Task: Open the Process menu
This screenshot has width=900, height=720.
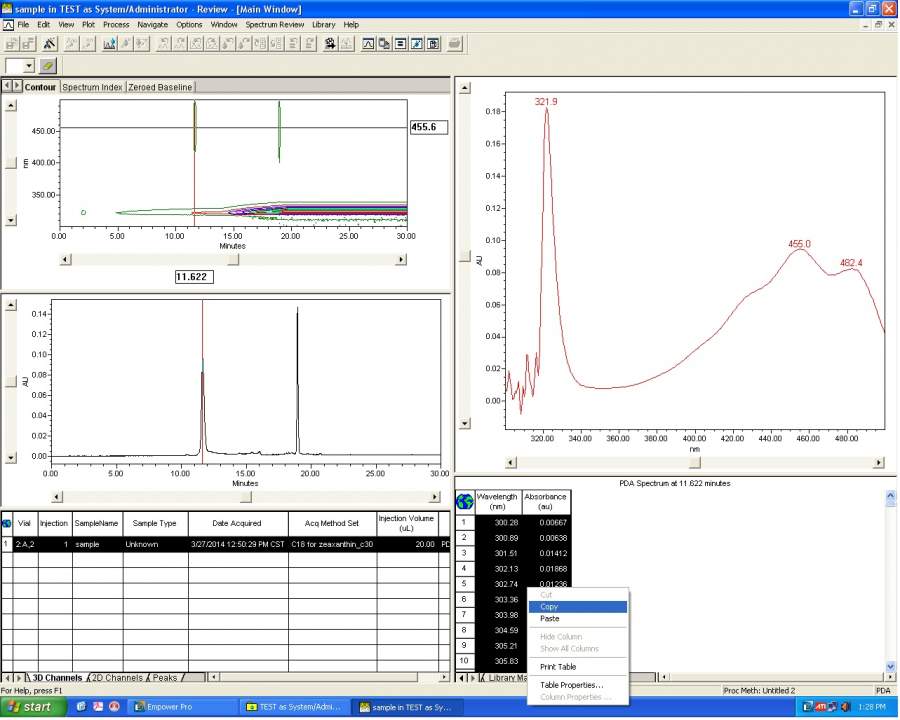Action: 115,24
